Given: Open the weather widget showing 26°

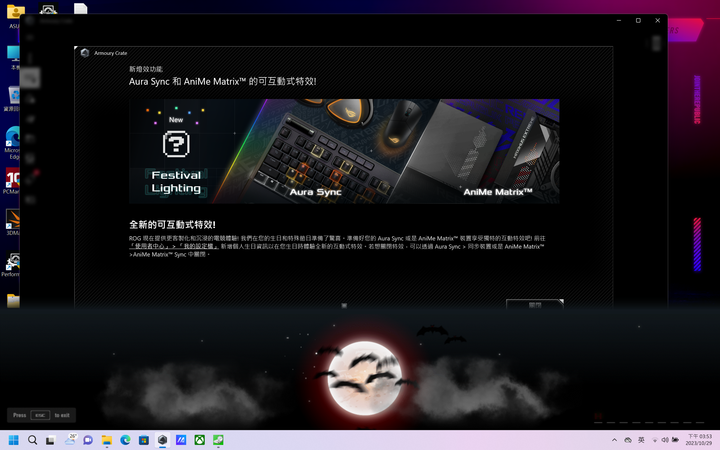Looking at the screenshot, I should click(70, 439).
